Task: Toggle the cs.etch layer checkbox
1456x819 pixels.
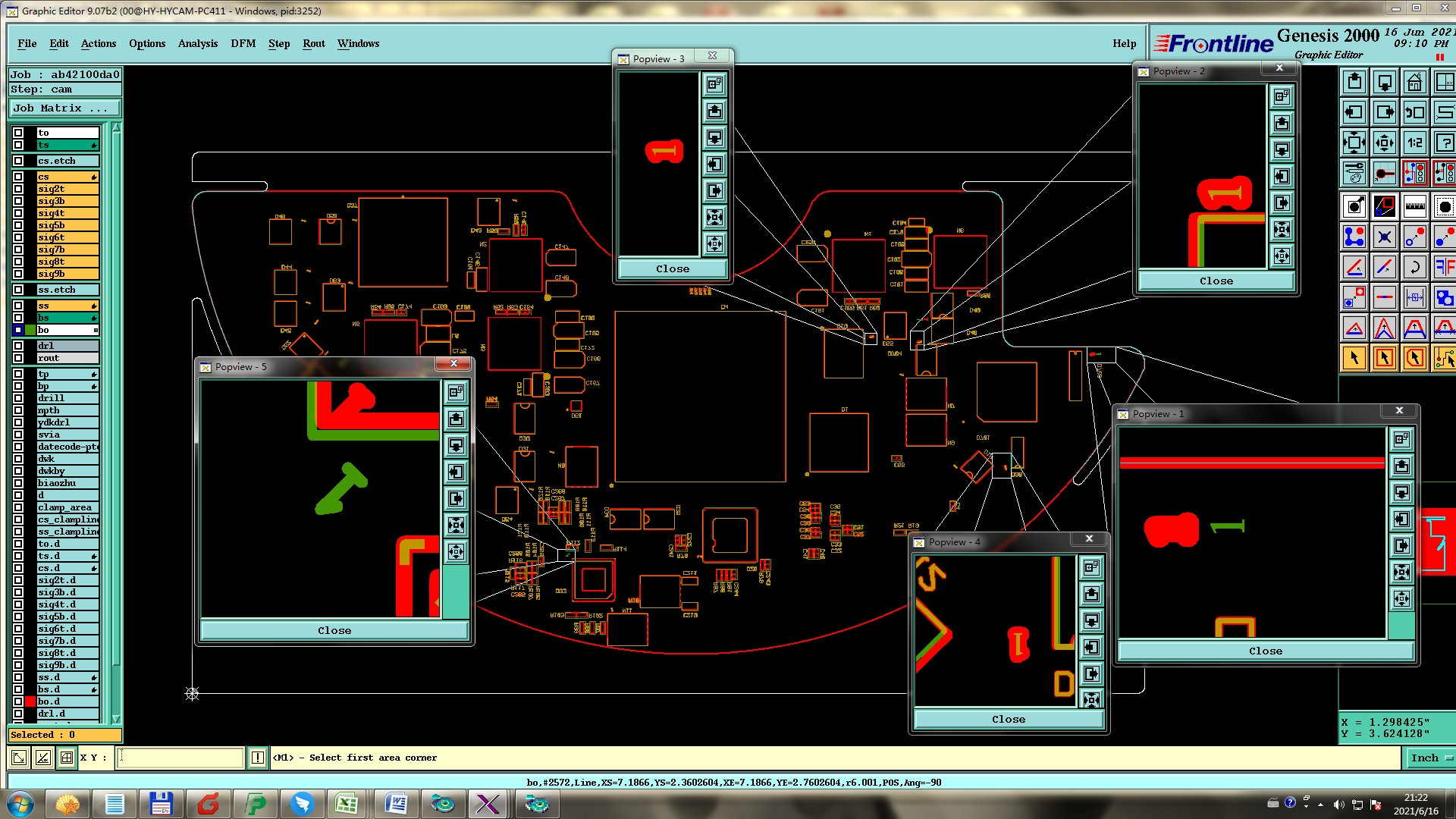Action: tap(18, 161)
